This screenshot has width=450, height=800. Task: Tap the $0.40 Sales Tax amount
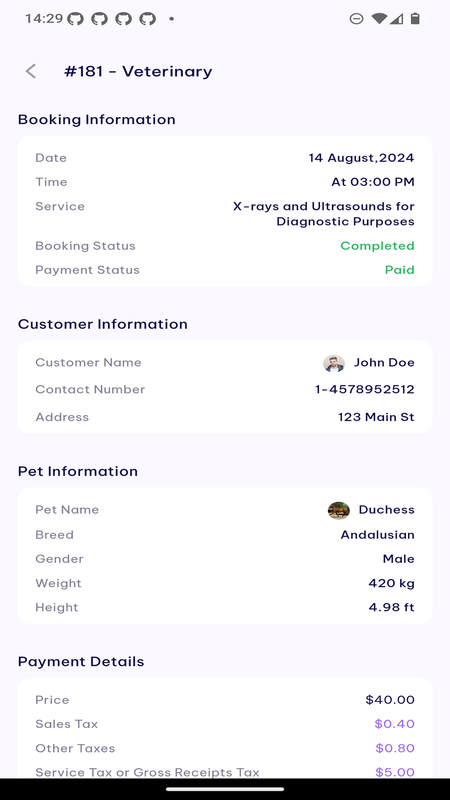coord(394,724)
